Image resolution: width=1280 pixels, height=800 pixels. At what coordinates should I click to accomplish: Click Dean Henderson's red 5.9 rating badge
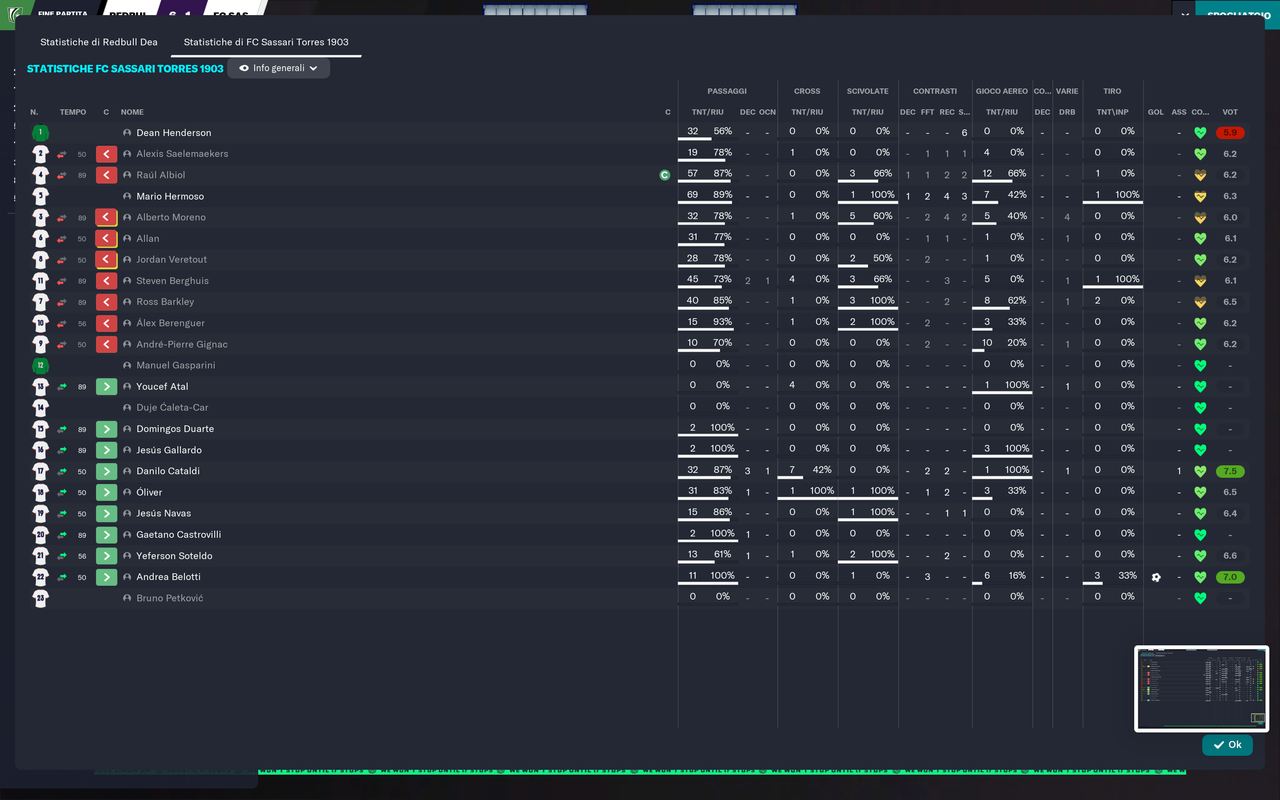click(1230, 133)
